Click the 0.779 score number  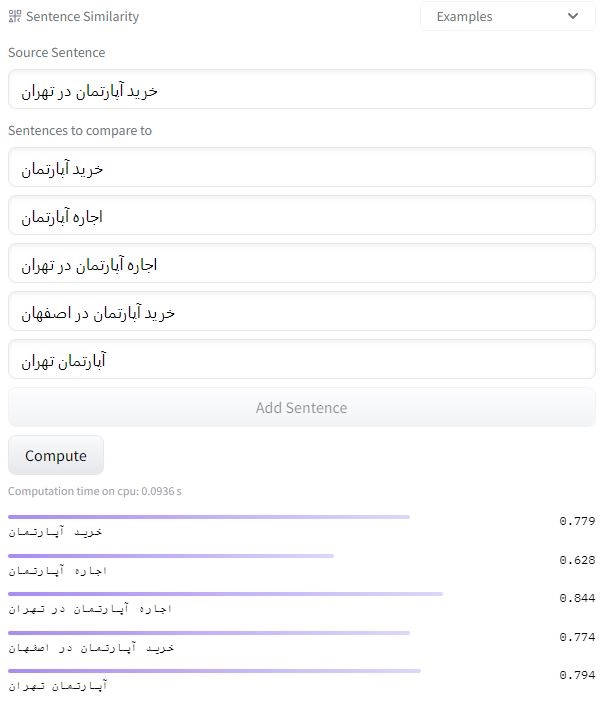577,521
